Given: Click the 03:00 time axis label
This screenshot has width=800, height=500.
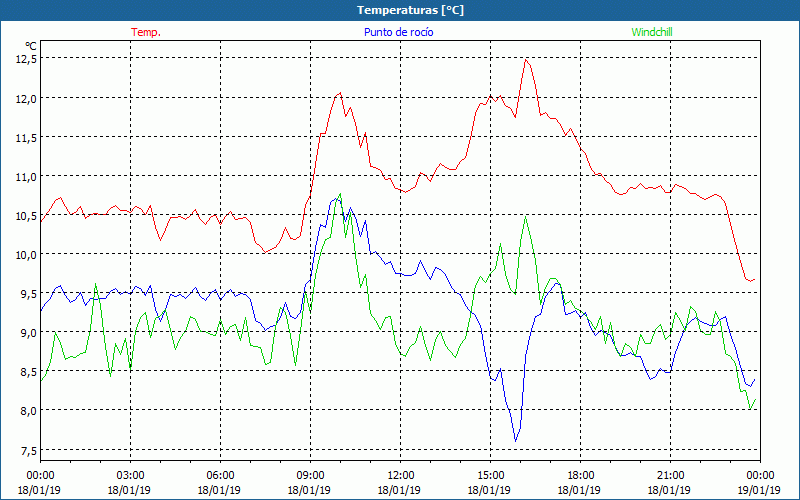Looking at the screenshot, I should 130,475.
